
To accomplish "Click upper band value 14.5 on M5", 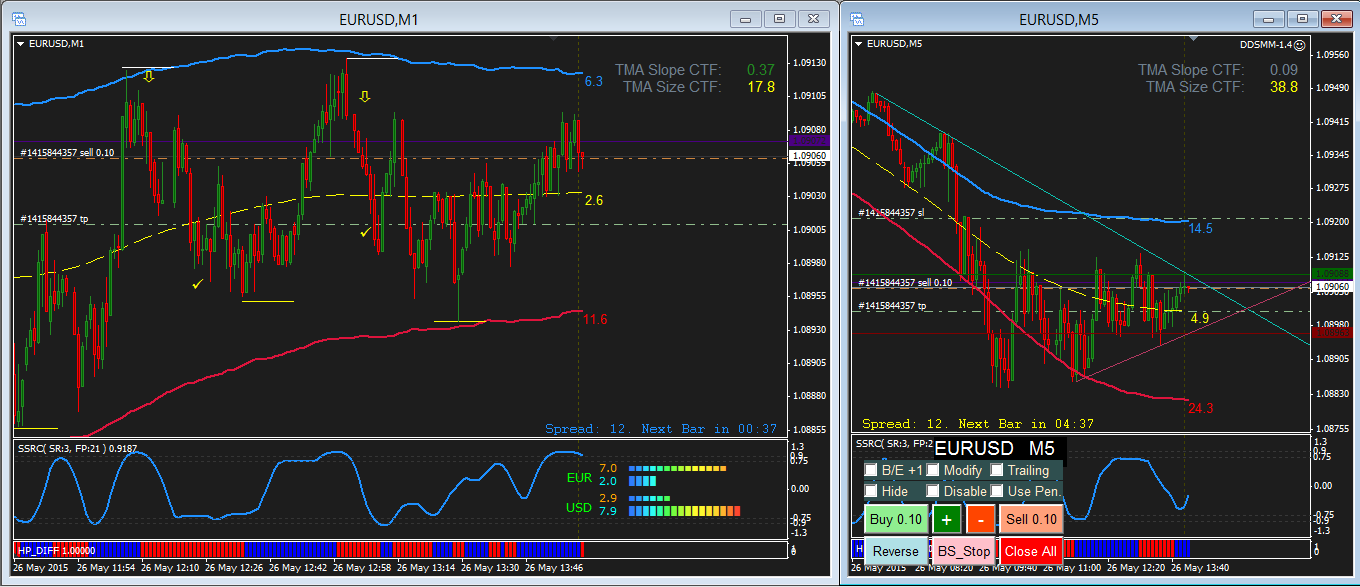I will click(x=1201, y=228).
